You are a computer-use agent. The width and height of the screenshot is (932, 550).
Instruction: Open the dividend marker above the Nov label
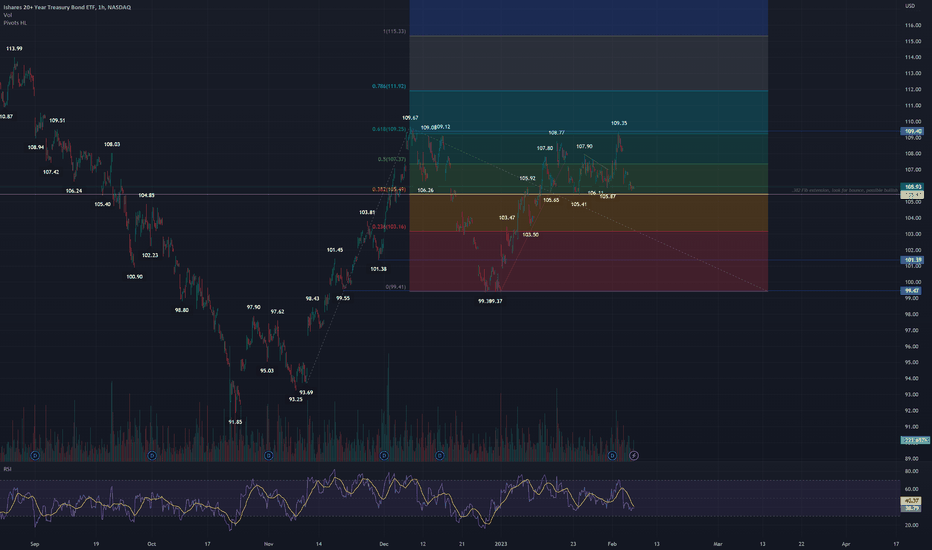pos(268,455)
